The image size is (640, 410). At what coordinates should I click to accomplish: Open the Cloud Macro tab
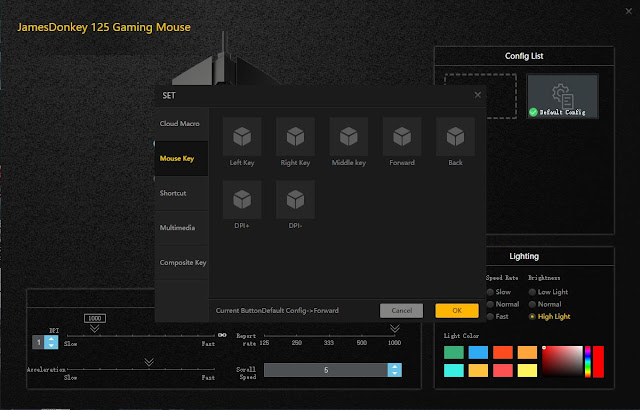pos(181,124)
